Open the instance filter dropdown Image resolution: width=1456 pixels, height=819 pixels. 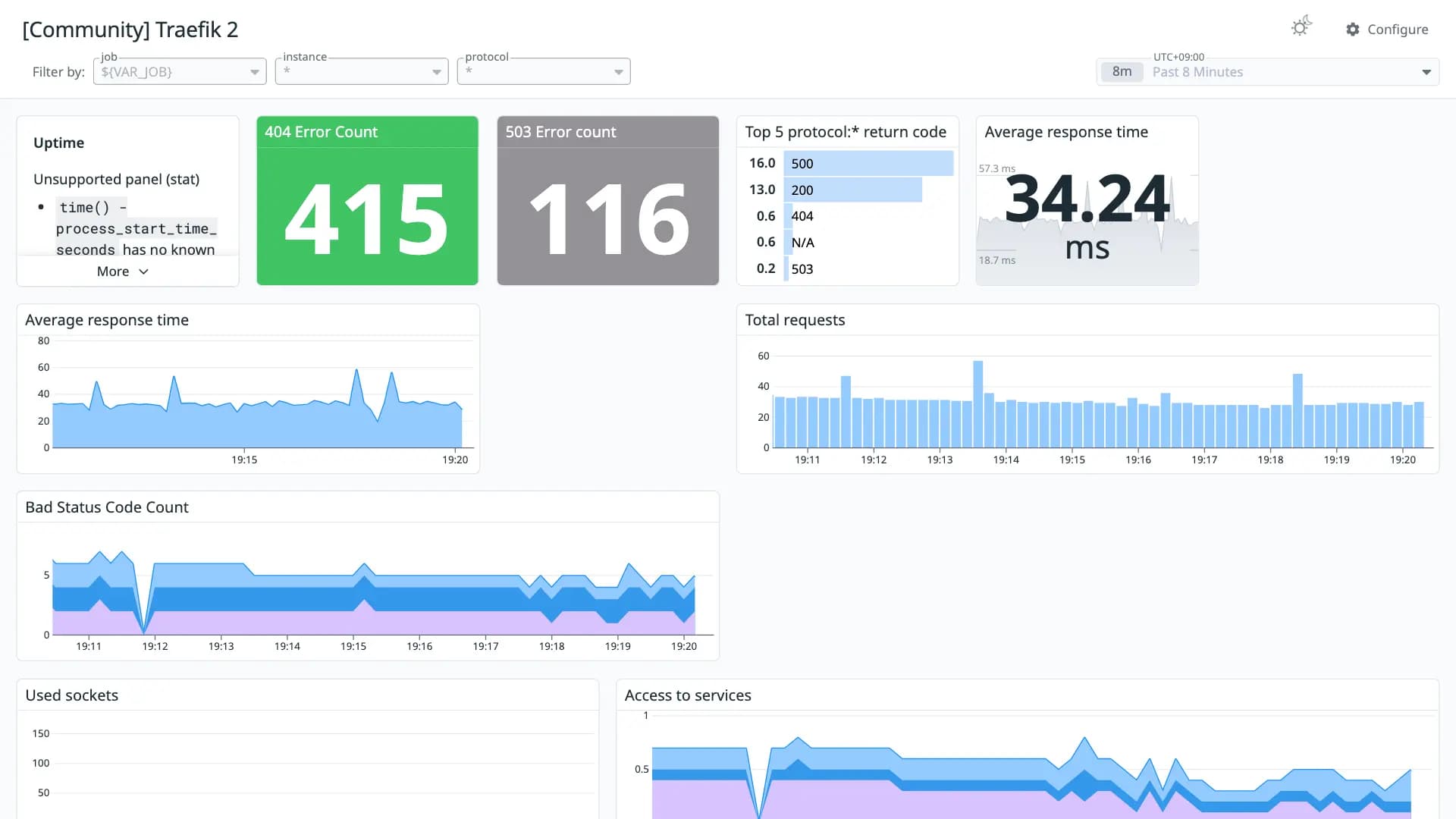(362, 71)
